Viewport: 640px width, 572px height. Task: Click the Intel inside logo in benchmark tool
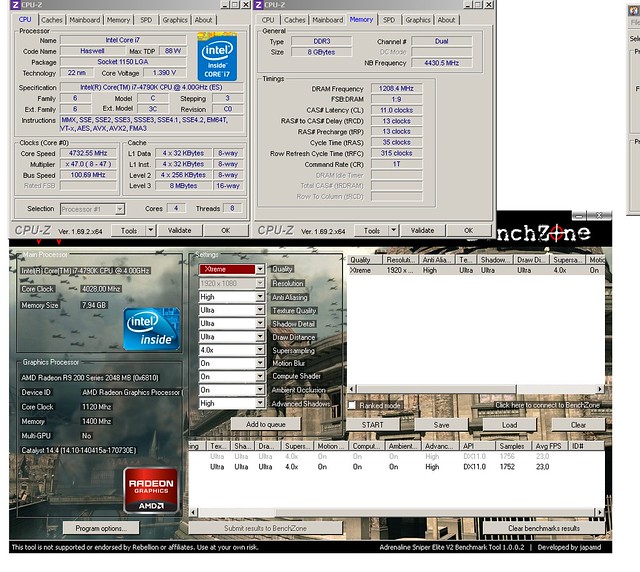[151, 329]
